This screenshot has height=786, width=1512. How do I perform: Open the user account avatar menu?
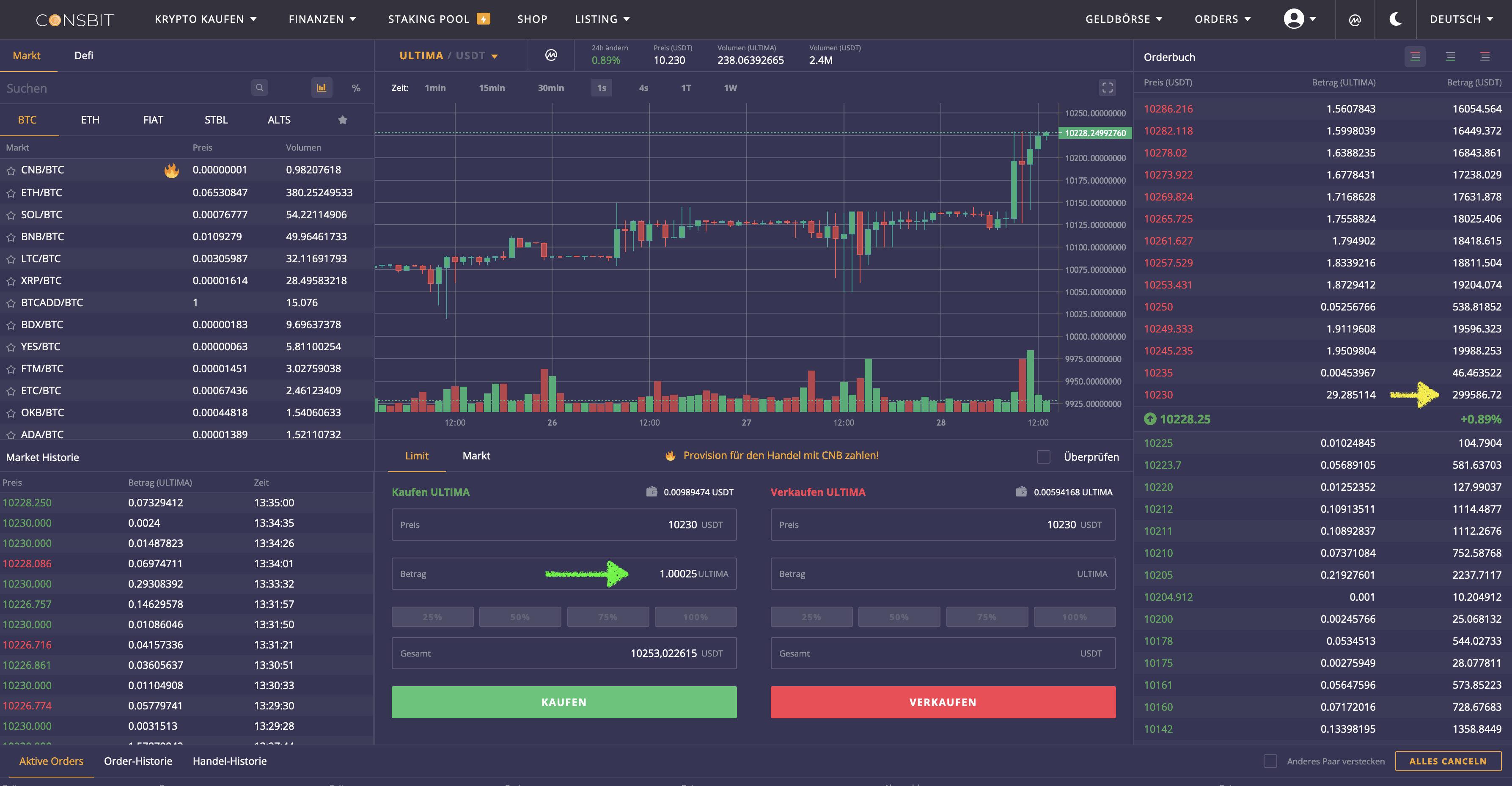tap(1299, 19)
